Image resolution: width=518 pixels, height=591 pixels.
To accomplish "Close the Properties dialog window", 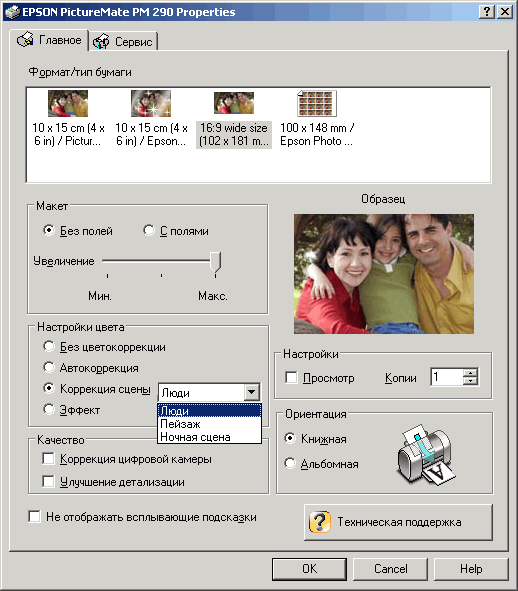I will (x=505, y=12).
